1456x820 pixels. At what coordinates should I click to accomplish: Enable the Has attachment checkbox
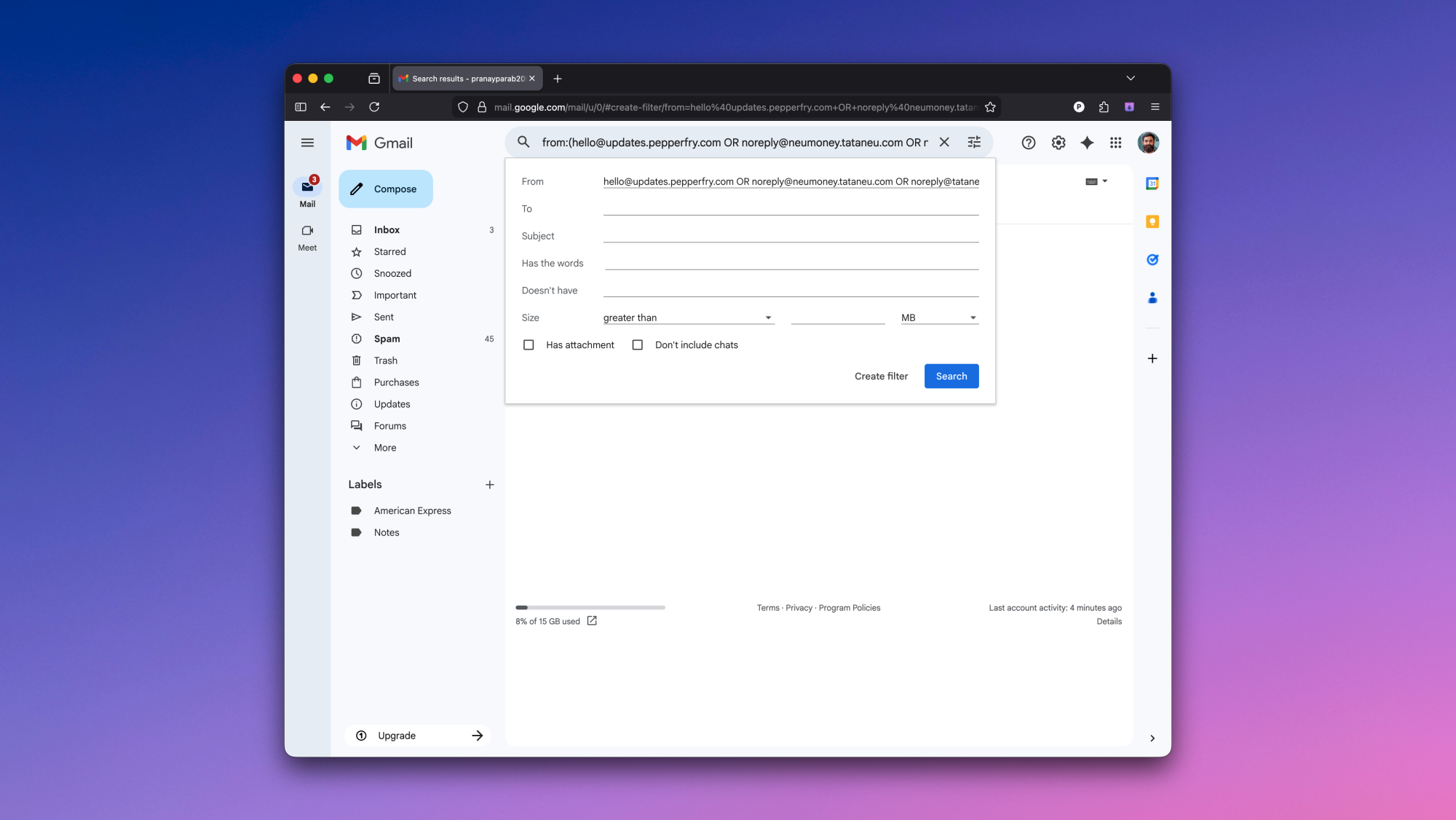[529, 344]
